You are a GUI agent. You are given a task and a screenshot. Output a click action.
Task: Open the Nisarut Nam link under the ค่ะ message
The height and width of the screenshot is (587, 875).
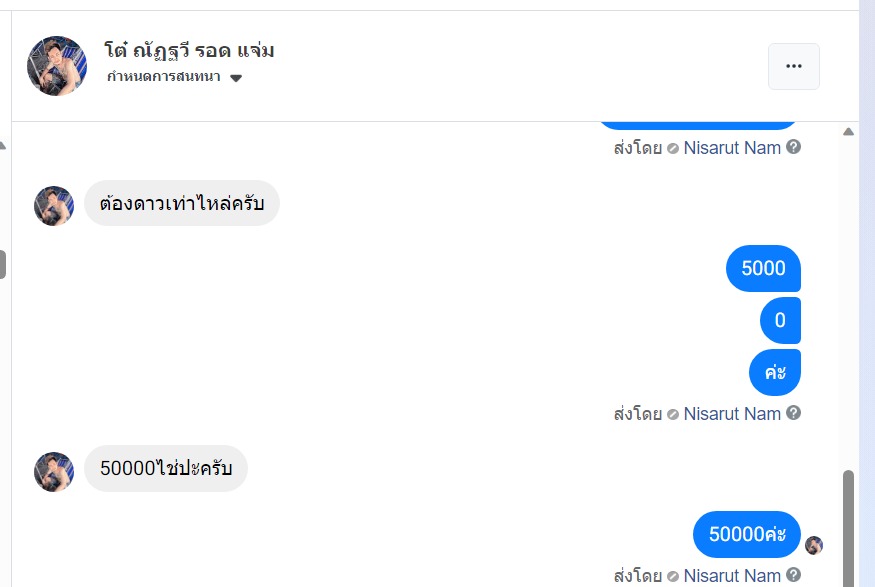tap(732, 413)
